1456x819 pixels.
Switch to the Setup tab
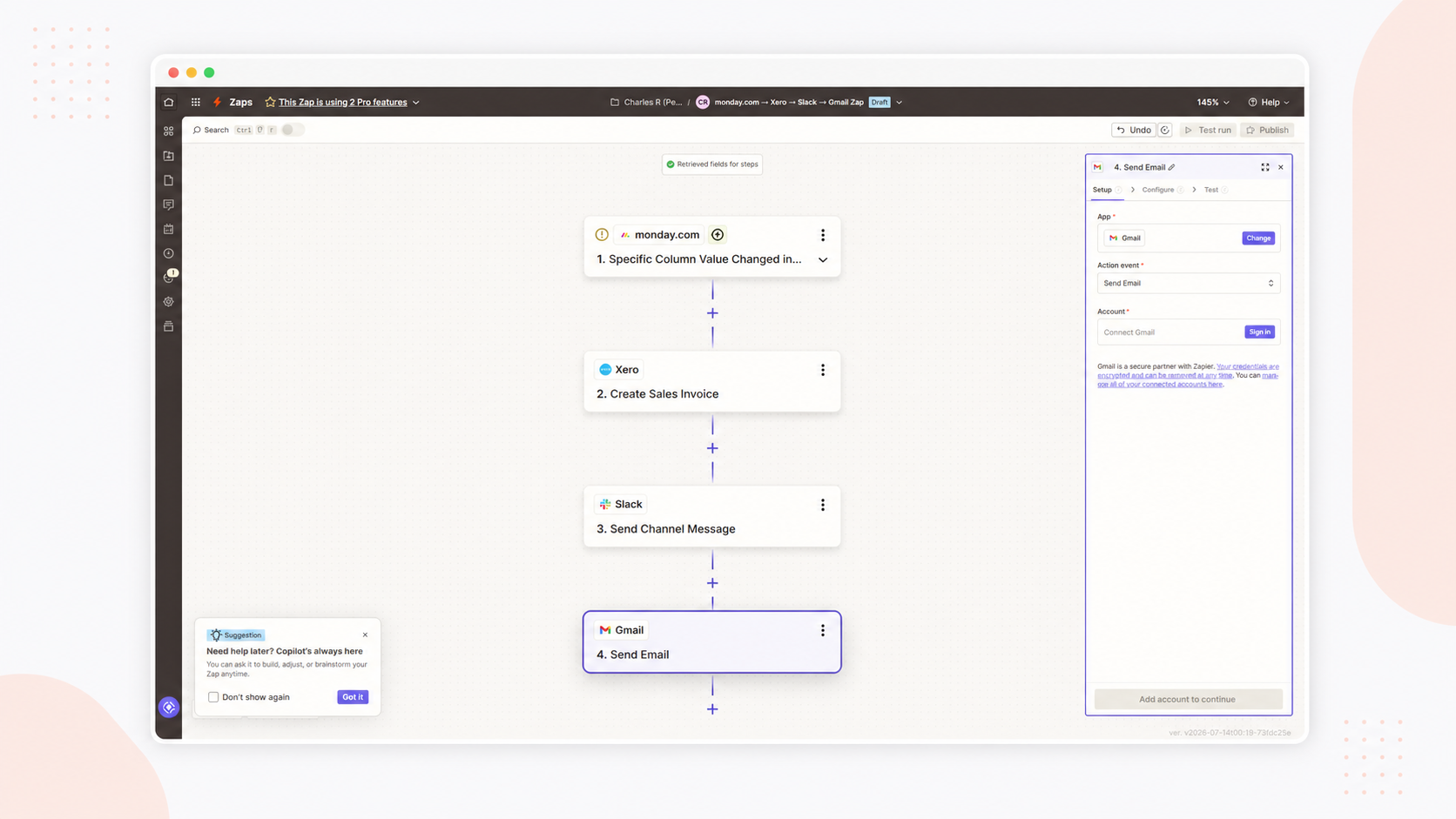1102,190
